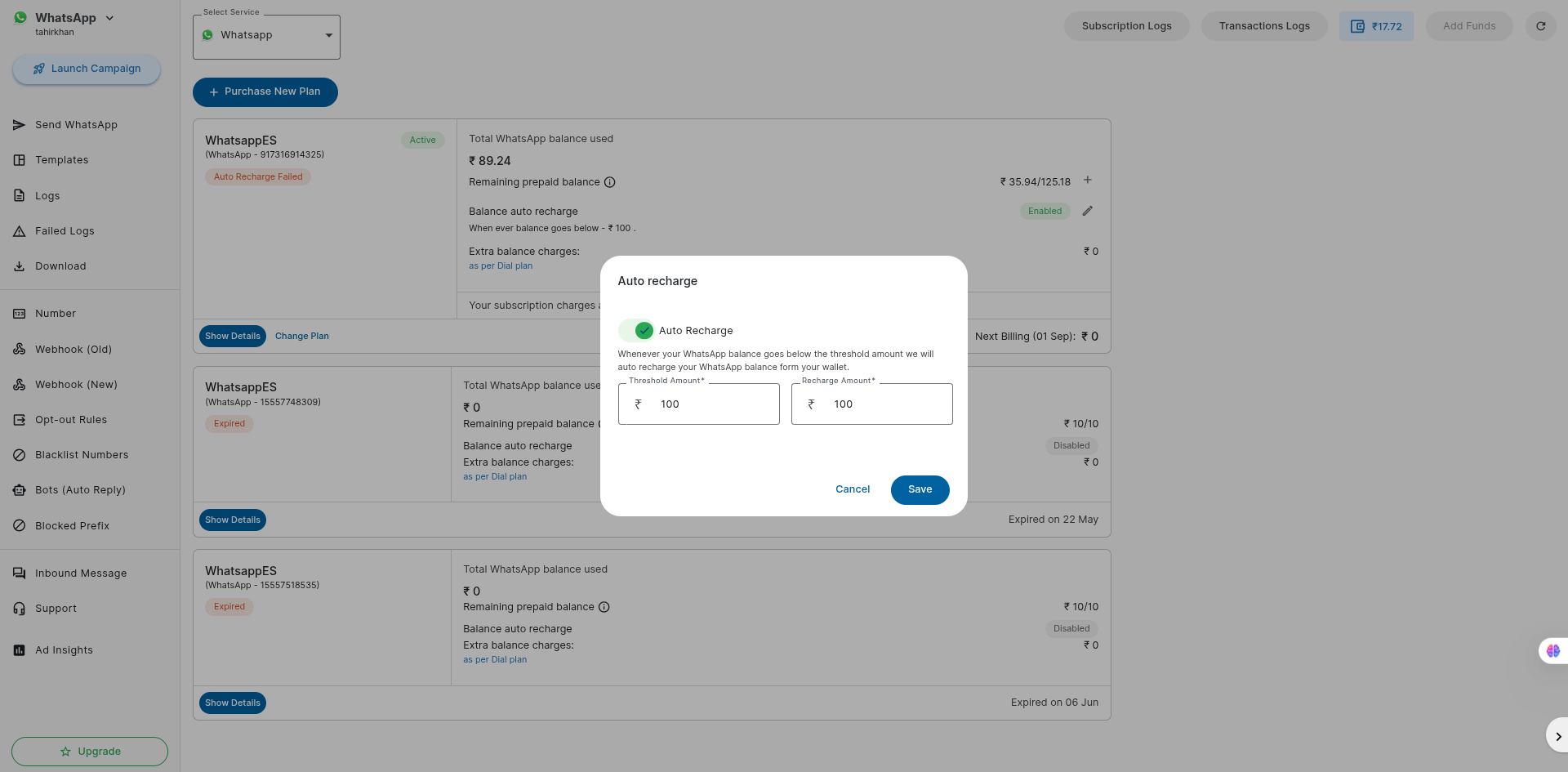This screenshot has height=772, width=1568.
Task: Click the Opt-out Rules icon
Action: [19, 420]
